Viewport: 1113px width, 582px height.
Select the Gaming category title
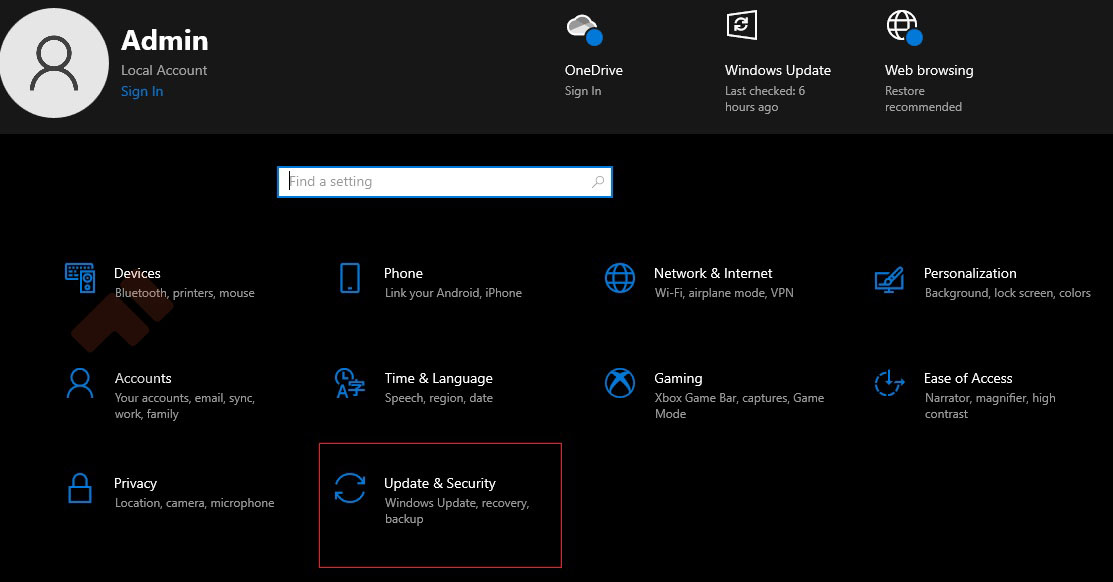(678, 378)
